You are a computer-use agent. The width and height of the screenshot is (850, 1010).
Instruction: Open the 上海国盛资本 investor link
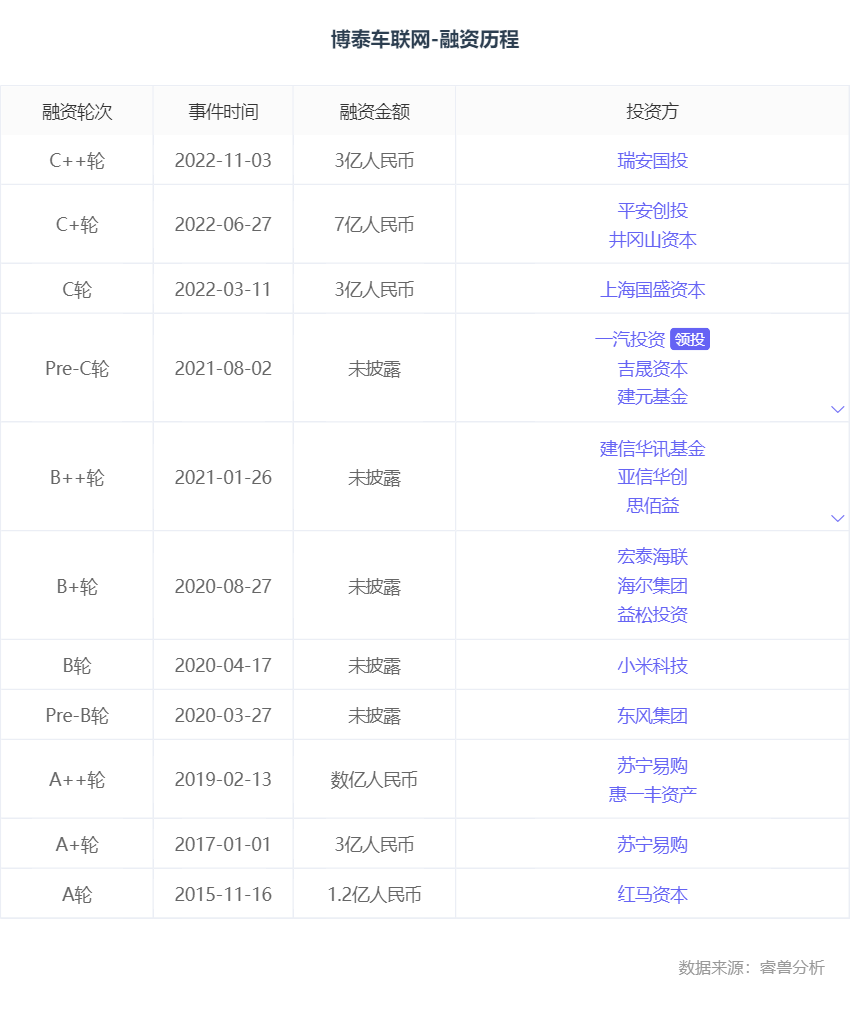[x=652, y=290]
